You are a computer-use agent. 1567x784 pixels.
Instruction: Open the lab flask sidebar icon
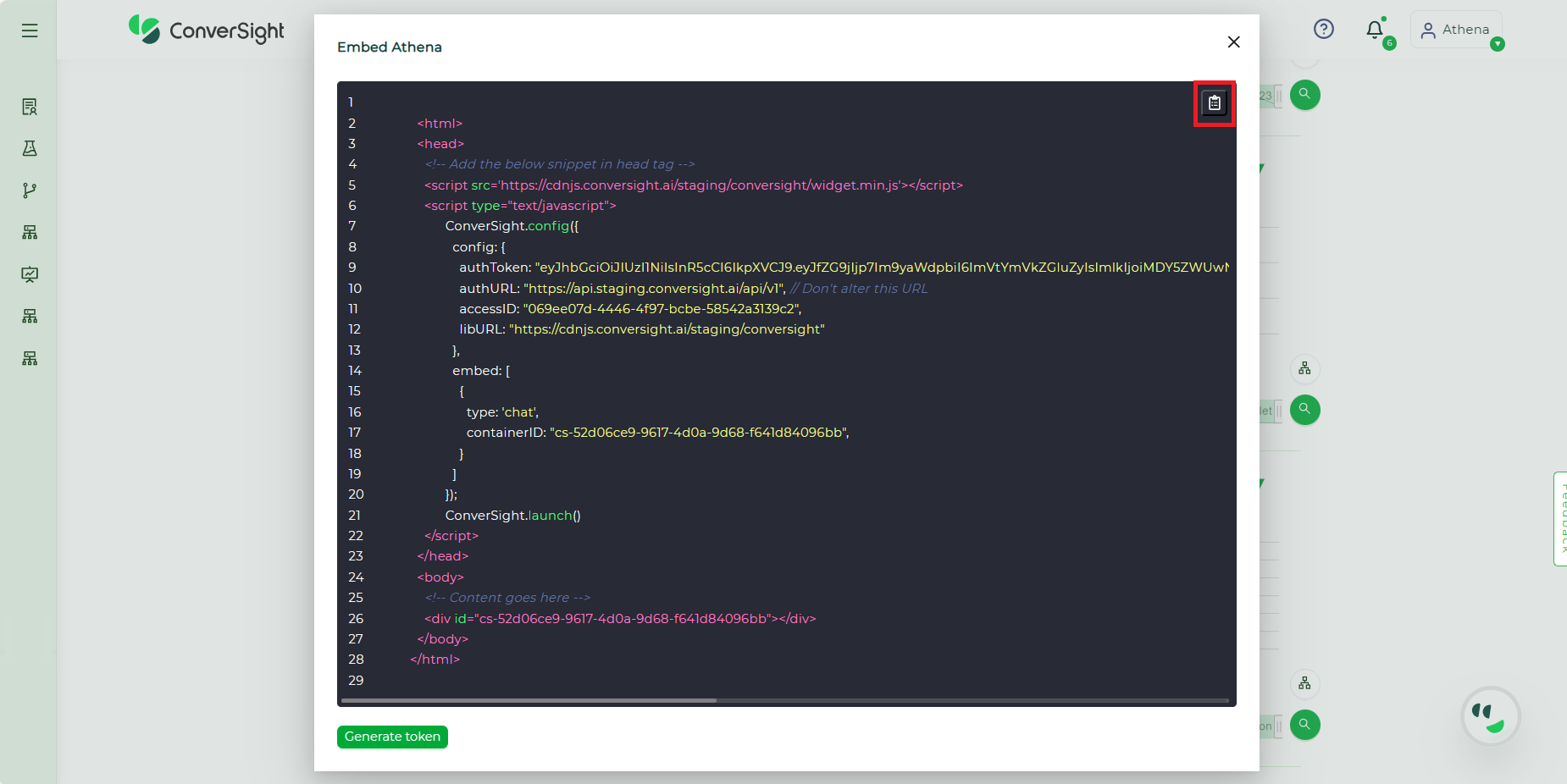point(30,148)
